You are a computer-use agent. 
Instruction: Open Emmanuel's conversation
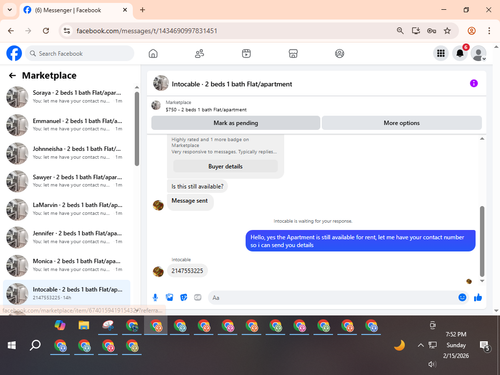coord(67,125)
